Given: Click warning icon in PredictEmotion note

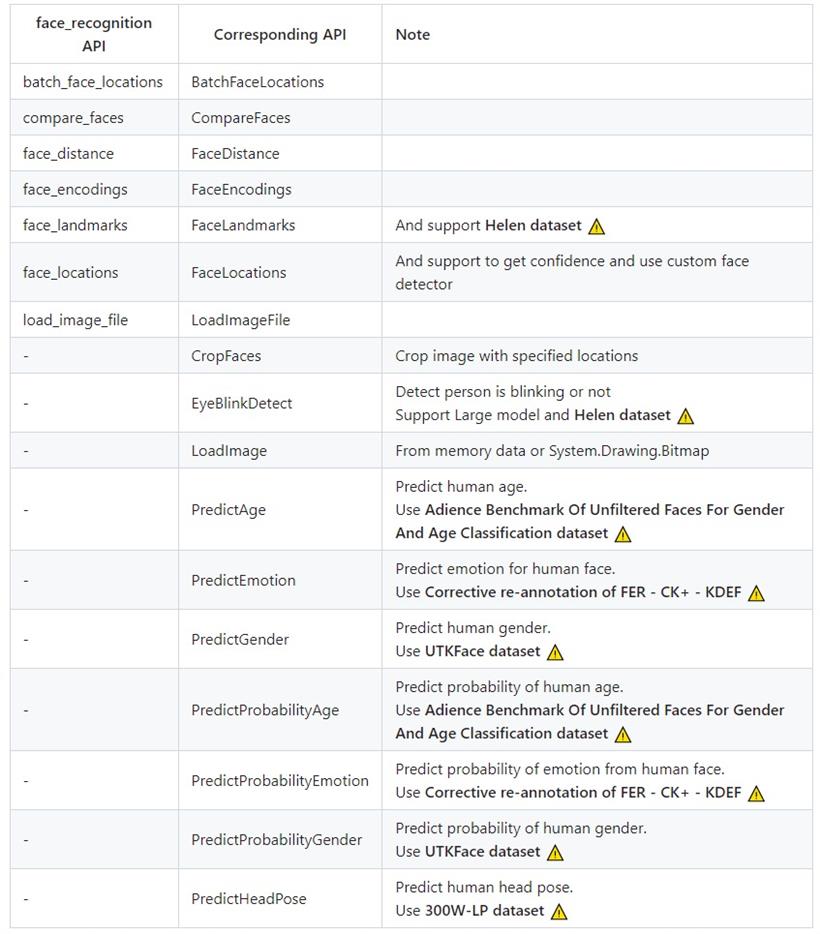Looking at the screenshot, I should (x=756, y=593).
